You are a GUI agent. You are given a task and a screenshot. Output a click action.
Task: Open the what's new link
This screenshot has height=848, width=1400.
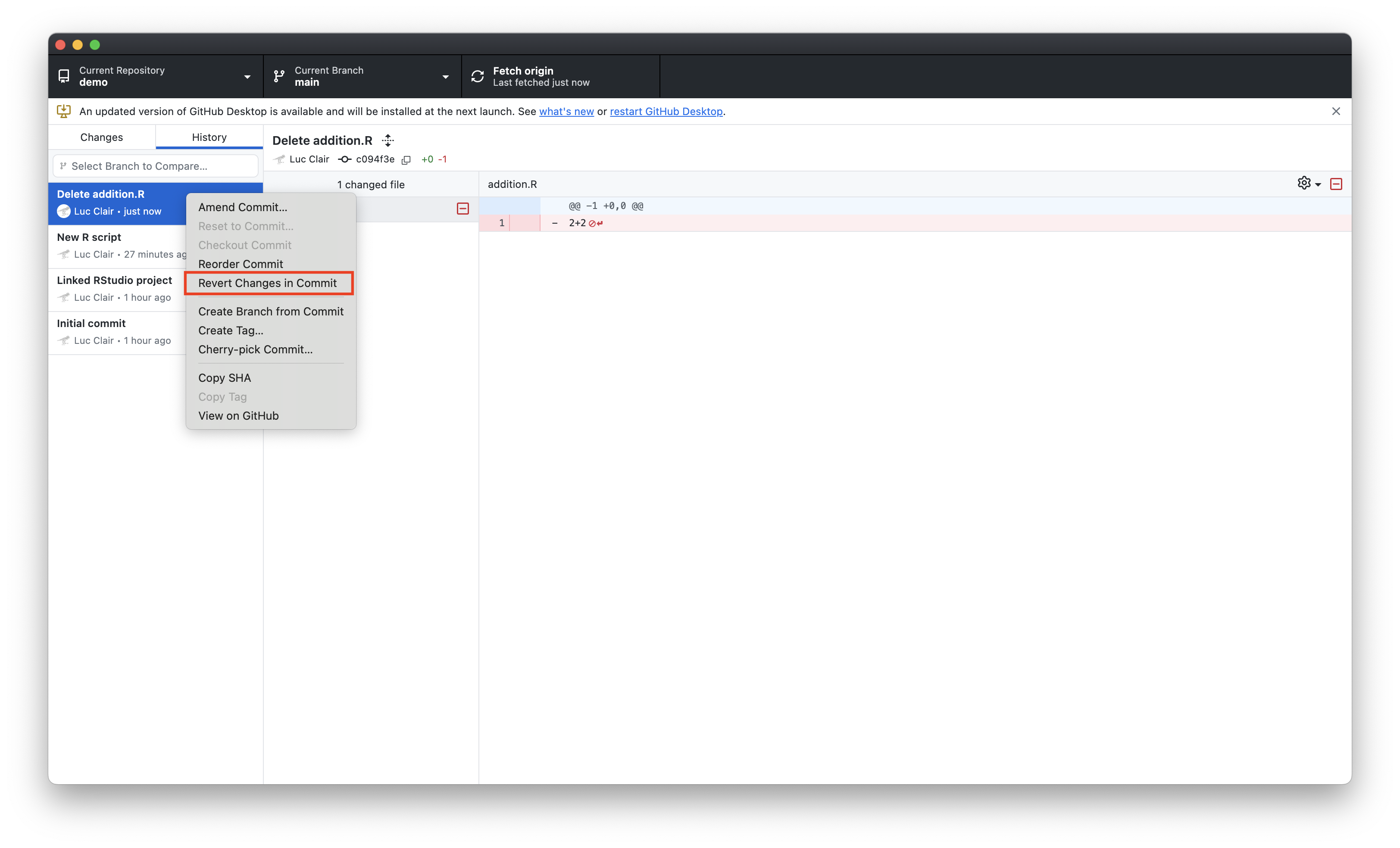566,111
